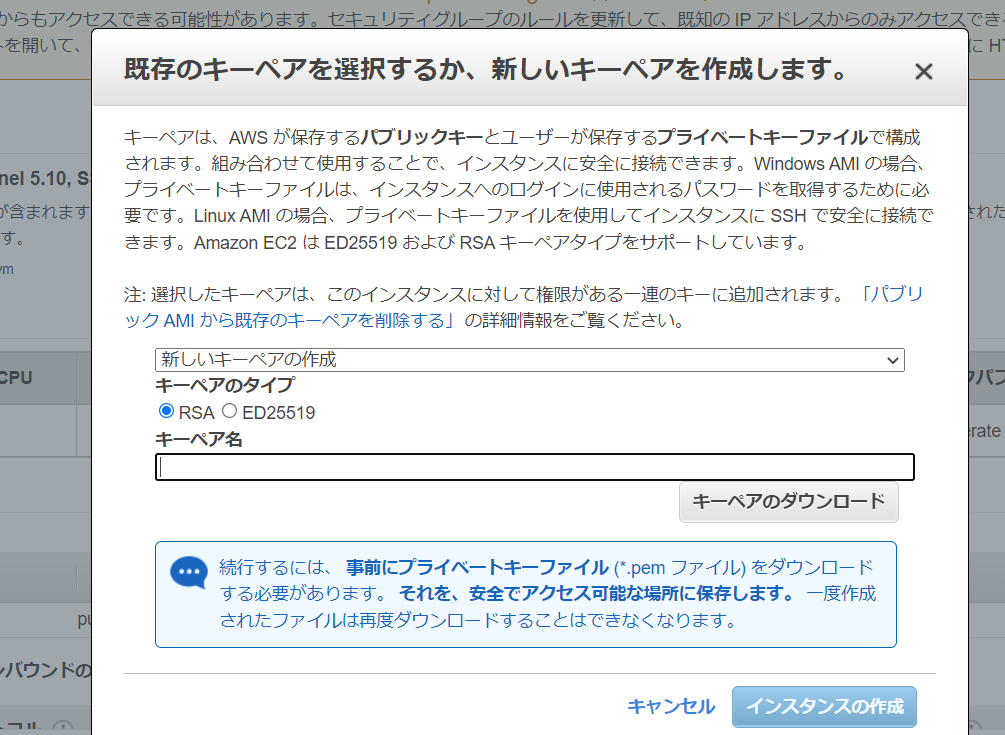This screenshot has width=1005, height=735.
Task: Click the bold 事前にプライベートキーファイル text
Action: tap(477, 568)
